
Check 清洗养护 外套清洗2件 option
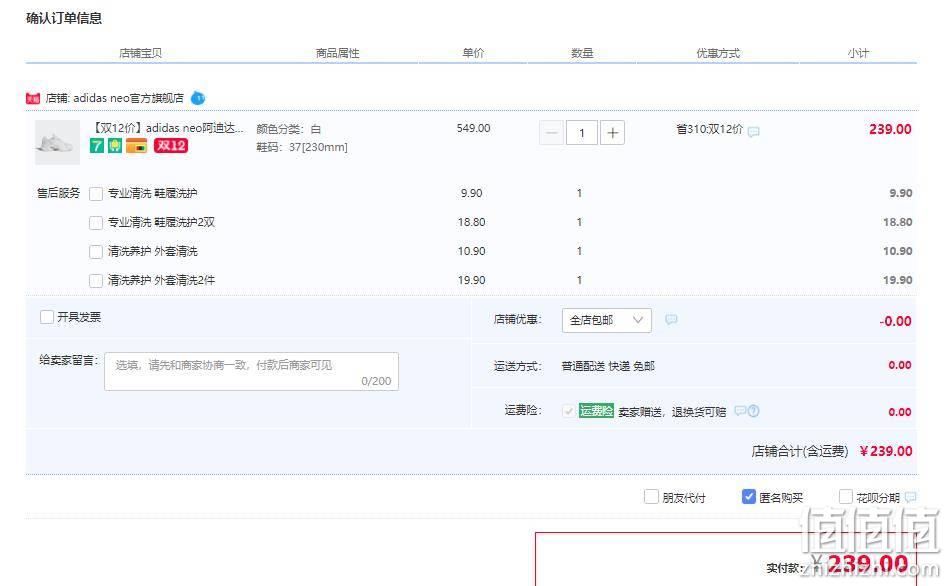click(x=96, y=281)
